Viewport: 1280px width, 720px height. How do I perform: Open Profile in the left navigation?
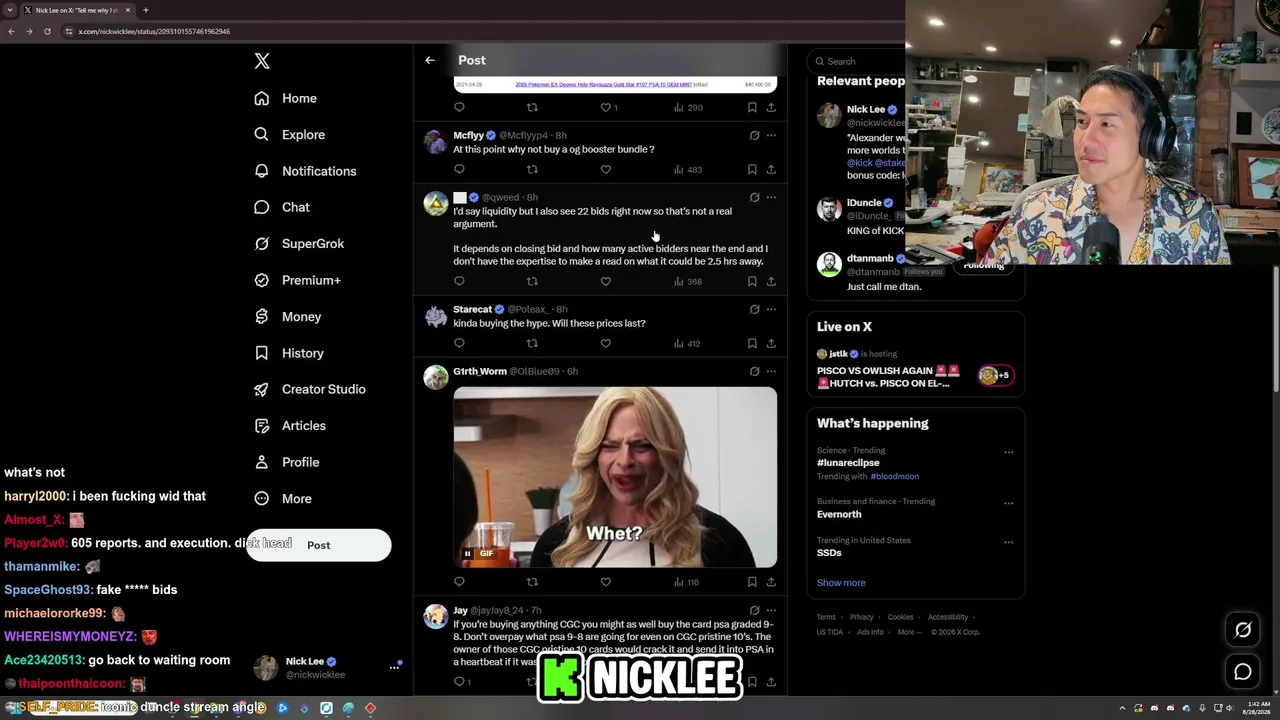coord(287,462)
